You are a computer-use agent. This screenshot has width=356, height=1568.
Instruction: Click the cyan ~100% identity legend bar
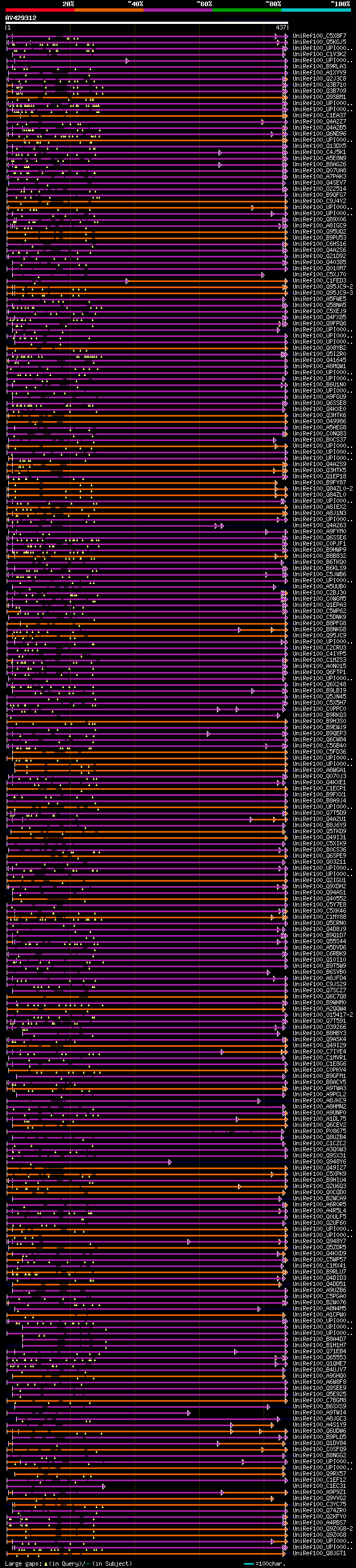[x=316, y=10]
